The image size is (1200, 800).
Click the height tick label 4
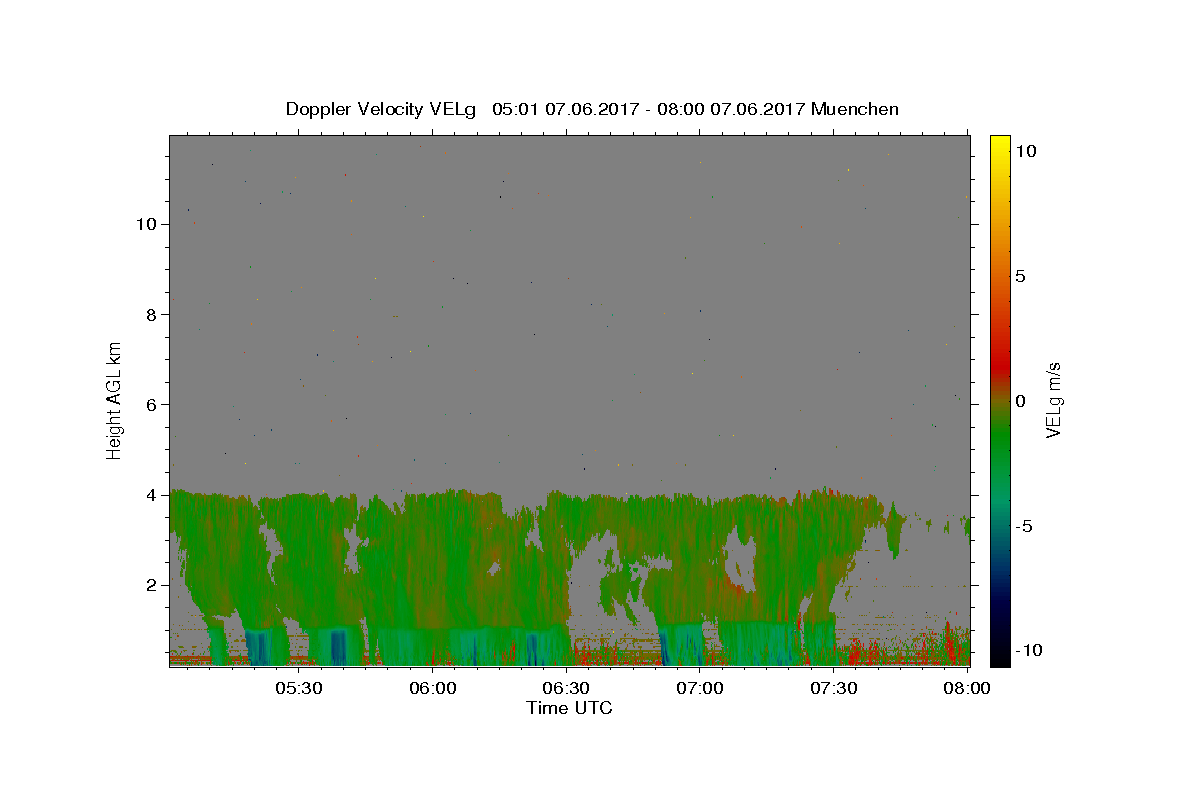pos(151,495)
